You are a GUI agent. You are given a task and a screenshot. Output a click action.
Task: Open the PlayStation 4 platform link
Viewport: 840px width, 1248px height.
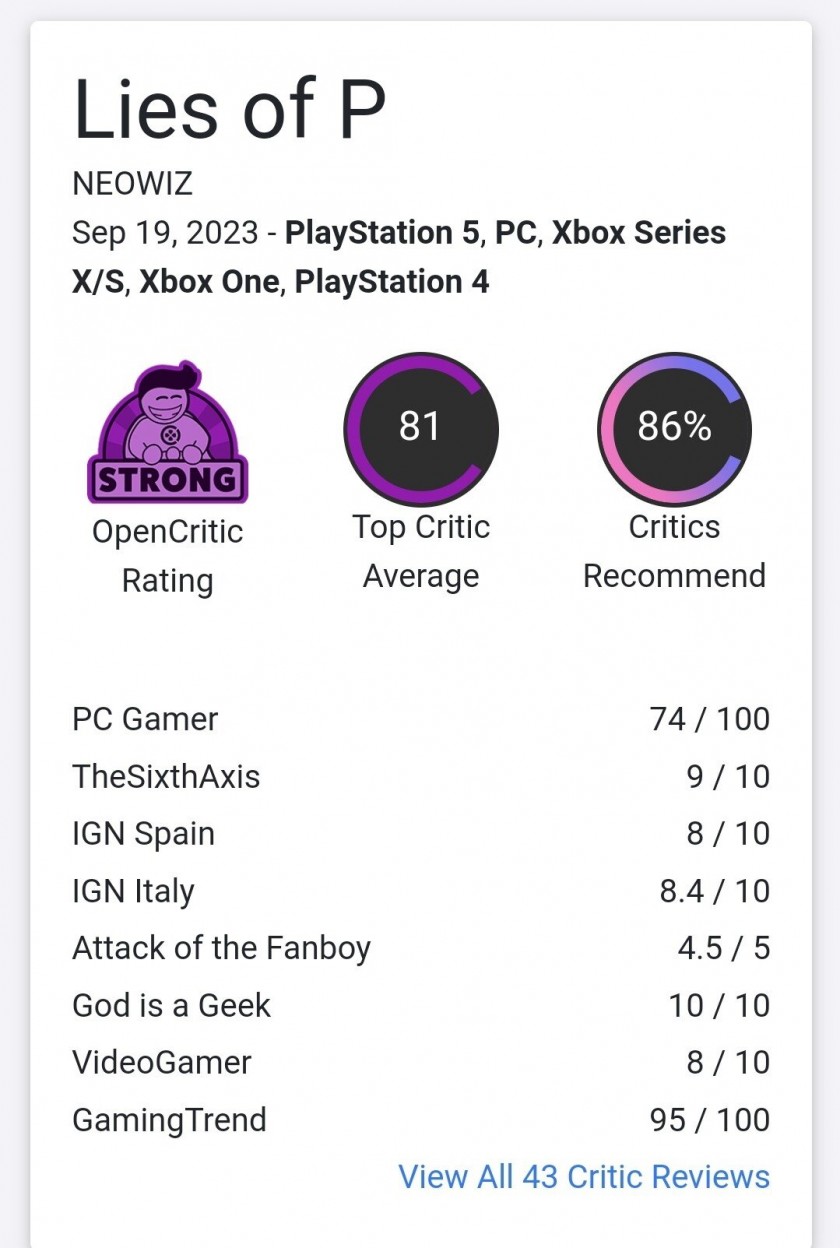392,282
